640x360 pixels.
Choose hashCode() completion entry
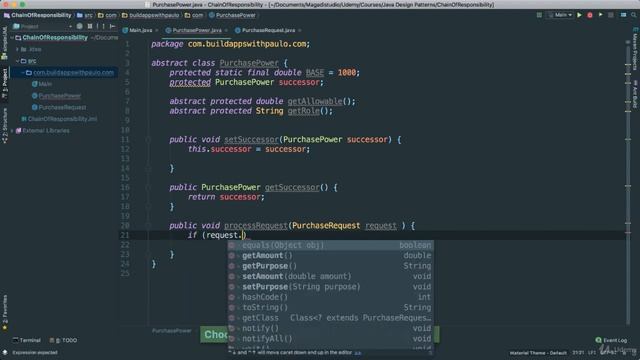[x=330, y=297]
